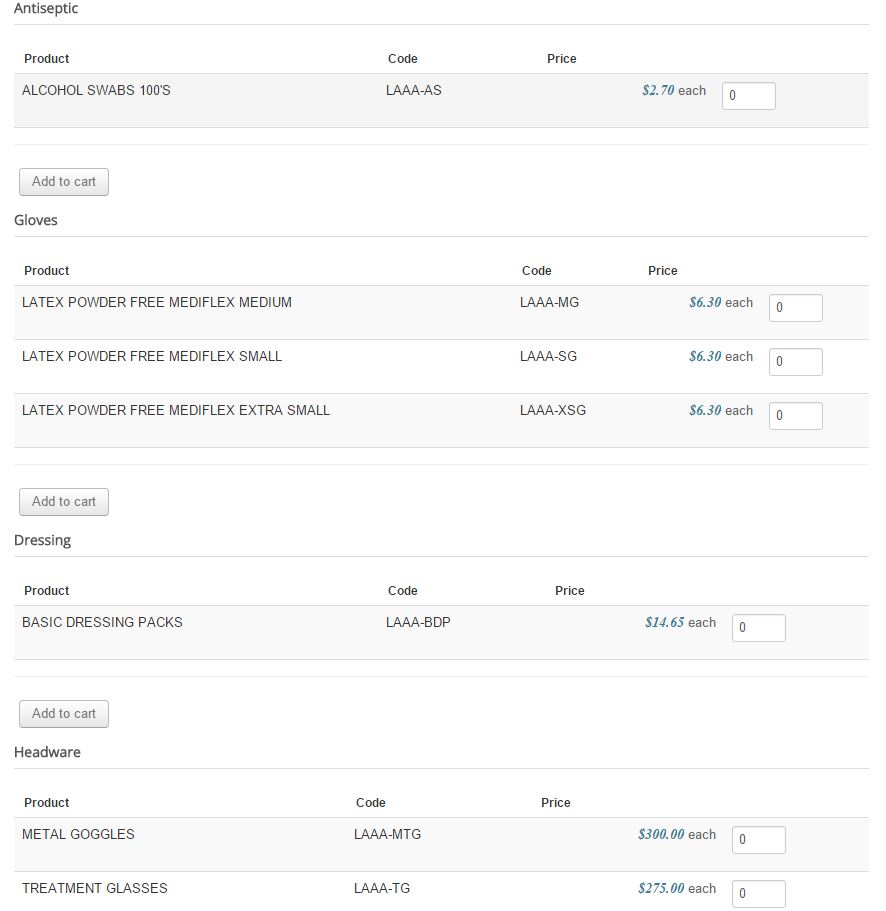Select the METAL GOGGLES product name
Image resolution: width=886 pixels, height=911 pixels.
click(78, 834)
